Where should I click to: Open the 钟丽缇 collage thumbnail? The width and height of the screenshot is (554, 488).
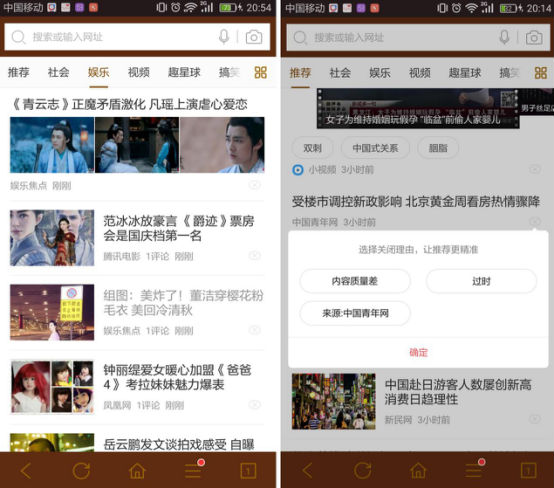(x=52, y=387)
